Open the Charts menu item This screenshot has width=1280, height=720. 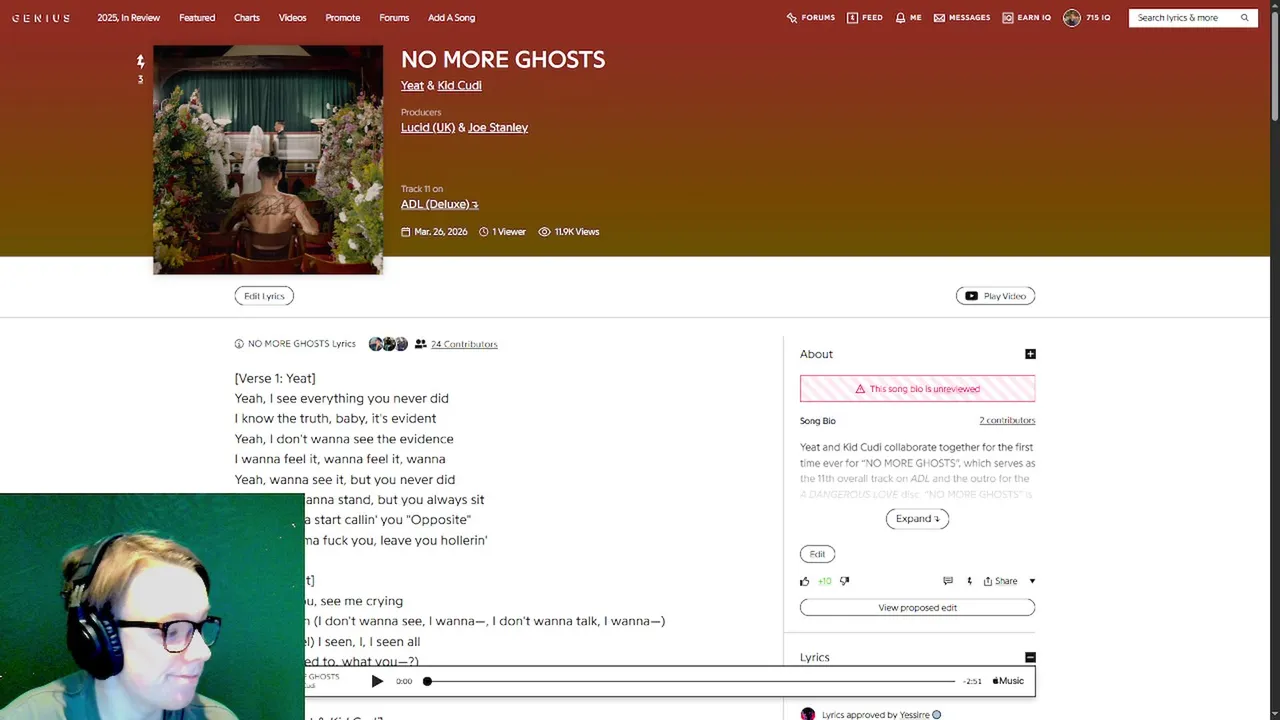[247, 18]
